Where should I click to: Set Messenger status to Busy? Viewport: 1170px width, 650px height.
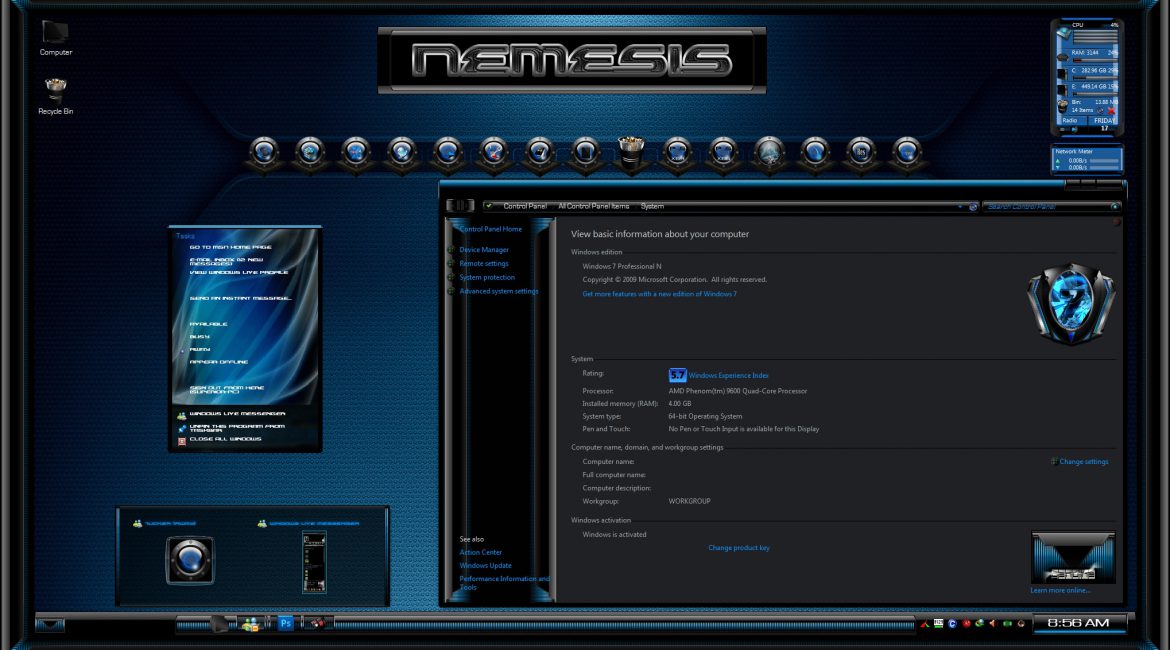[199, 337]
